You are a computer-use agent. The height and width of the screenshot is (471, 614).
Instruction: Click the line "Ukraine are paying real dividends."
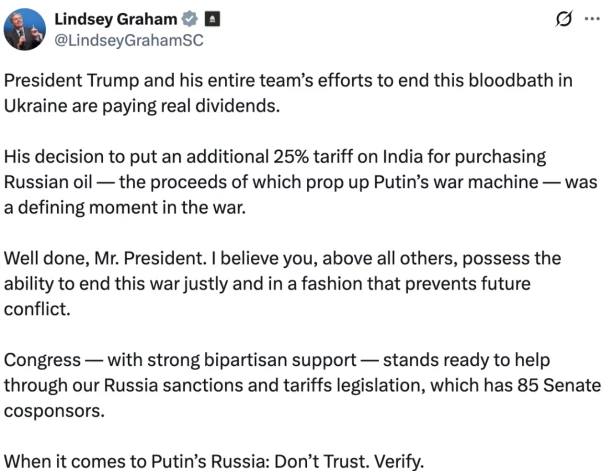coord(142,106)
